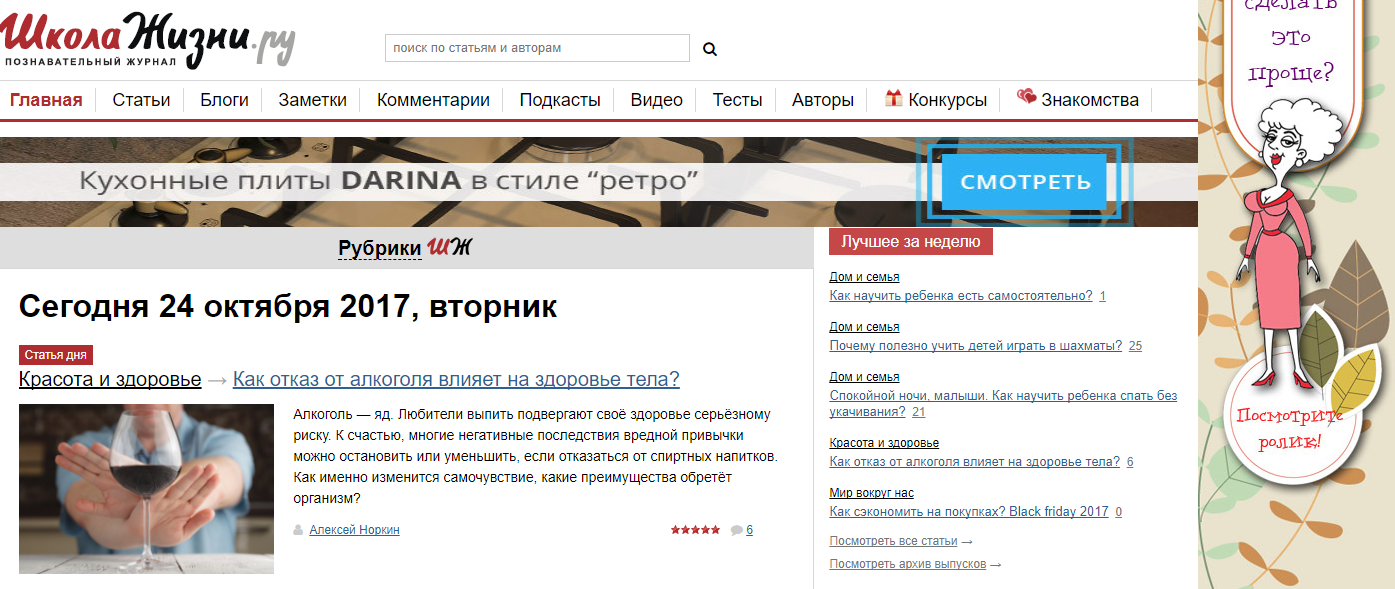The image size is (1395, 589).
Task: Click the comment bubble icon under article
Action: (x=736, y=530)
